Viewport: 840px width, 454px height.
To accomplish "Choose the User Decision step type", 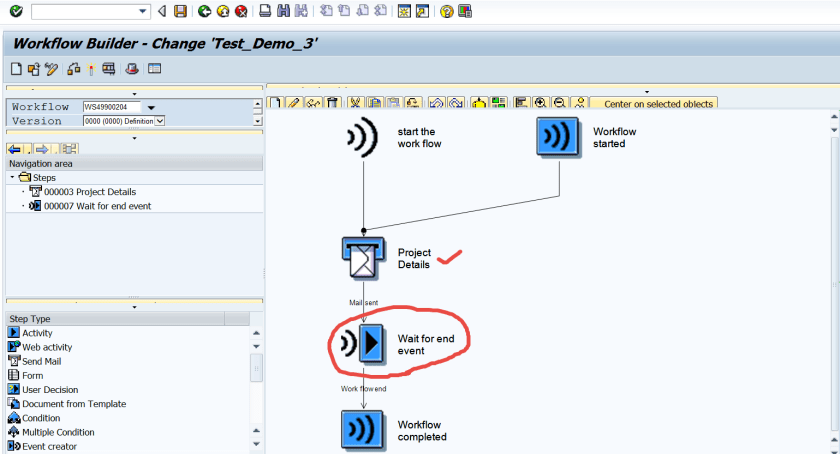I will pos(50,390).
